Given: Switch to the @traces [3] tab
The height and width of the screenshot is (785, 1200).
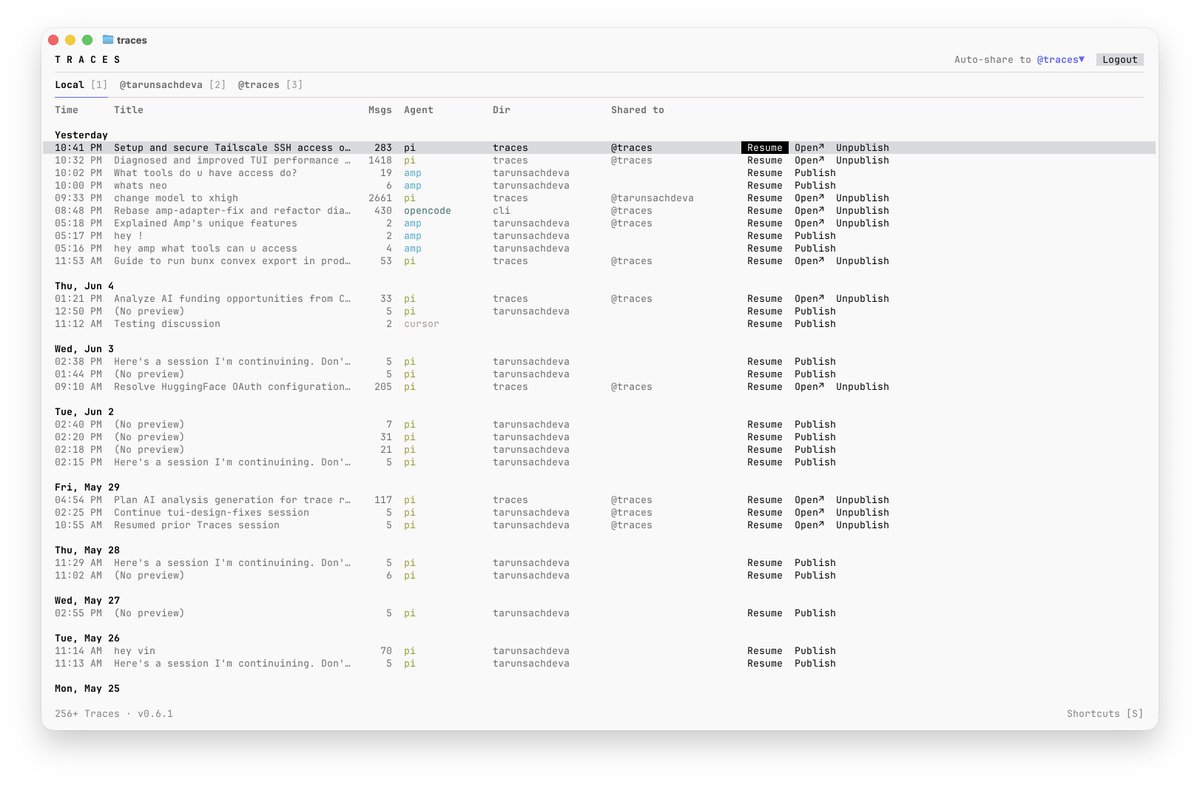Looking at the screenshot, I should [270, 85].
